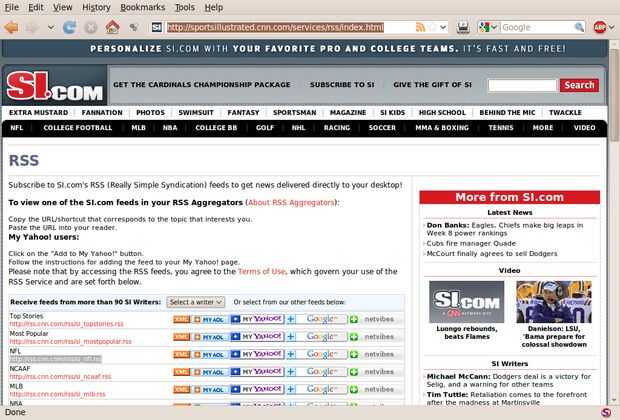
Task: Expand the Select a writer dropdown
Action: pyautogui.click(x=196, y=302)
